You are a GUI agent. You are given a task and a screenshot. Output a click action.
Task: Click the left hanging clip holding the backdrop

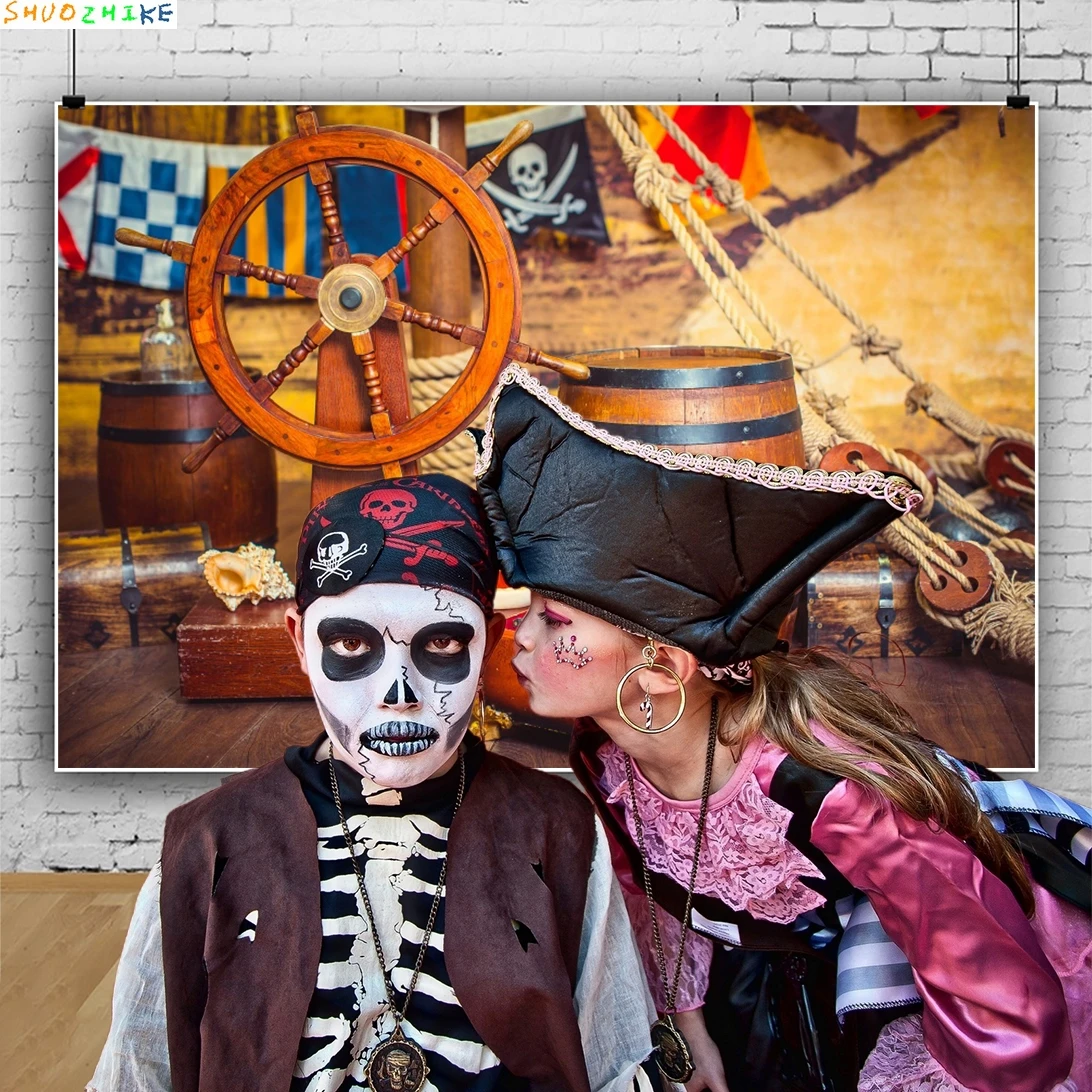[73, 99]
